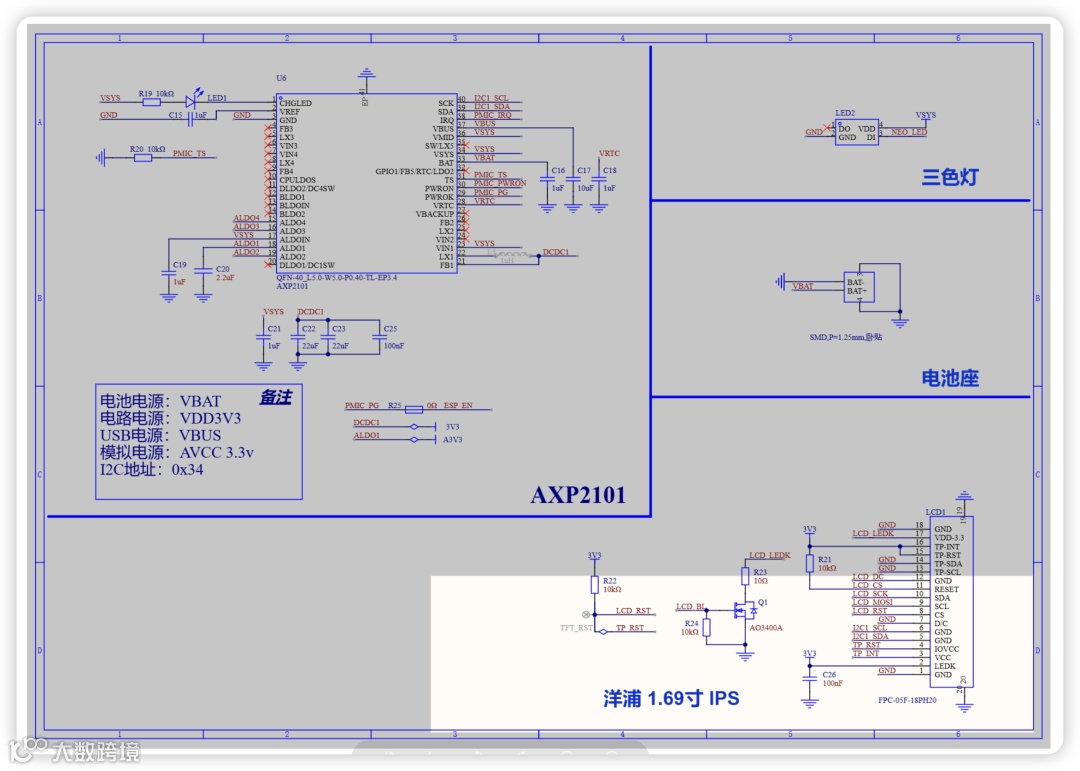This screenshot has height=771, width=1080.
Task: Select capacitor C22 22uF
Action: 298,338
